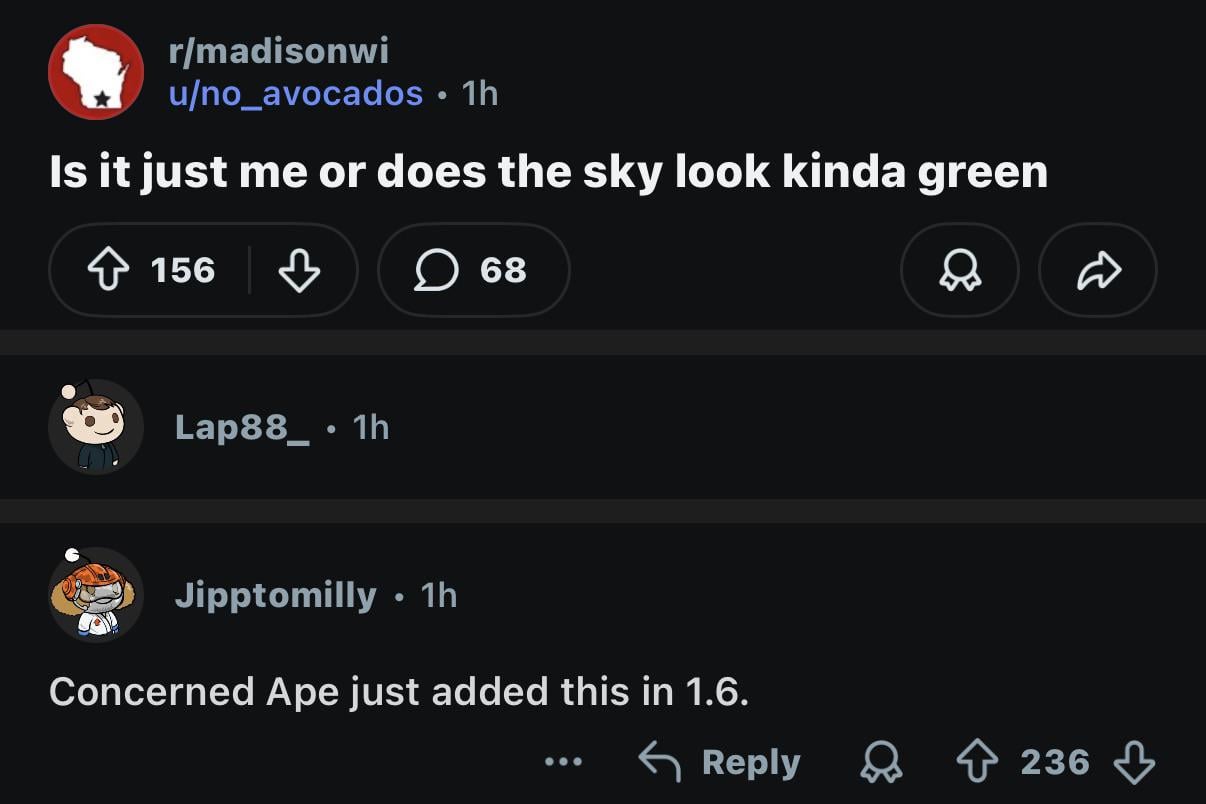The width and height of the screenshot is (1206, 804).
Task: Open Jipptomilly's user profile name
Action: 275,596
